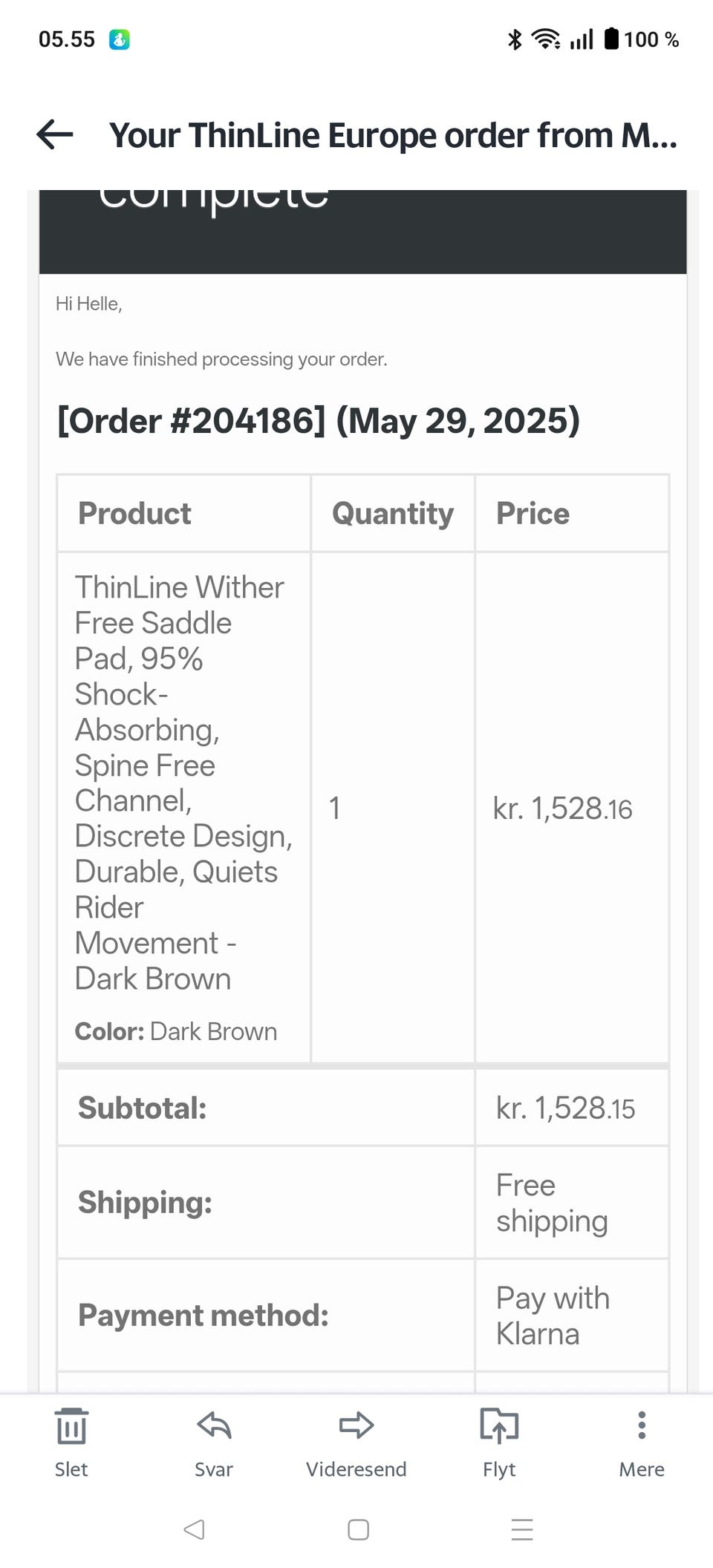Viewport: 713px width, 1568px height.
Task: Tap the battery 100 % indicator
Action: coord(642,39)
